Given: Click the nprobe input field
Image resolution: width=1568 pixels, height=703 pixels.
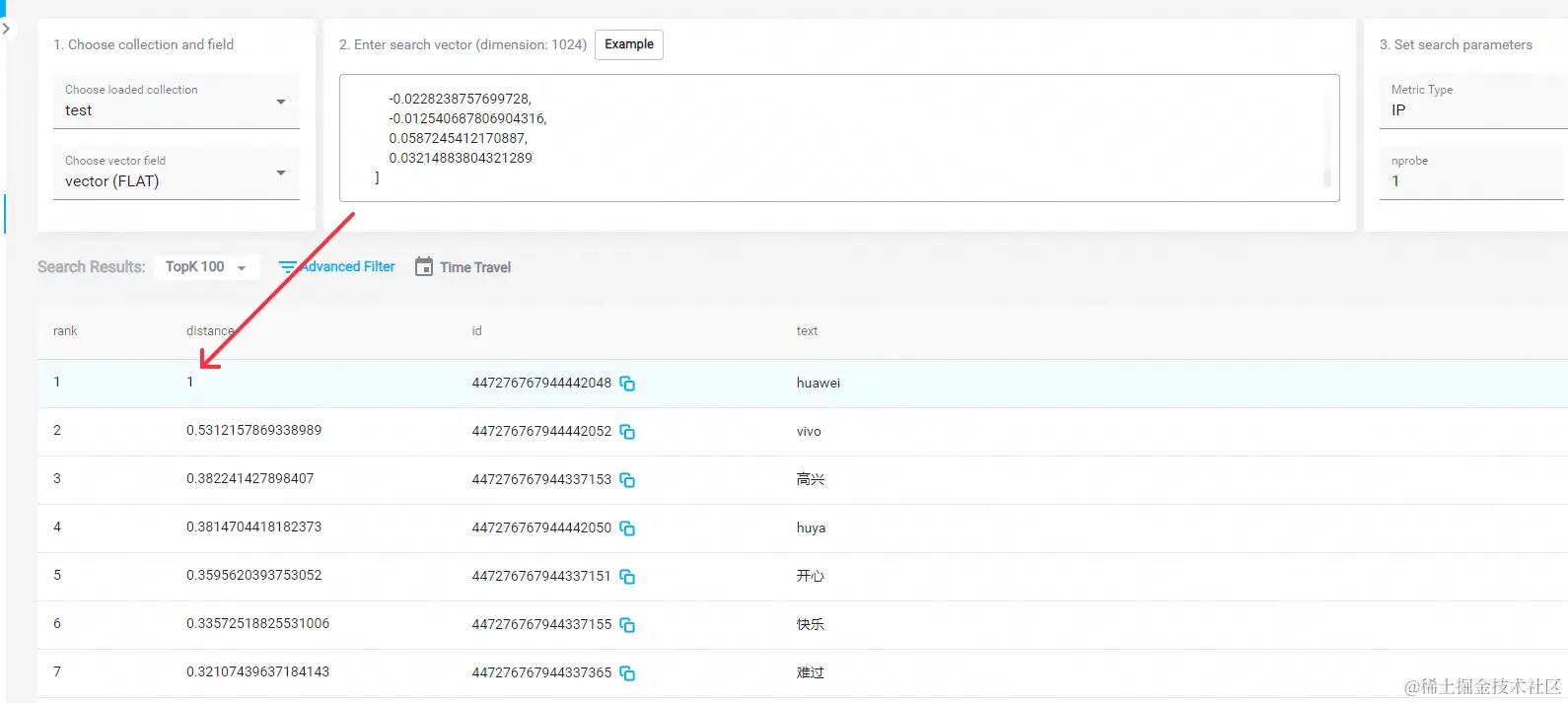Looking at the screenshot, I should point(1473,173).
